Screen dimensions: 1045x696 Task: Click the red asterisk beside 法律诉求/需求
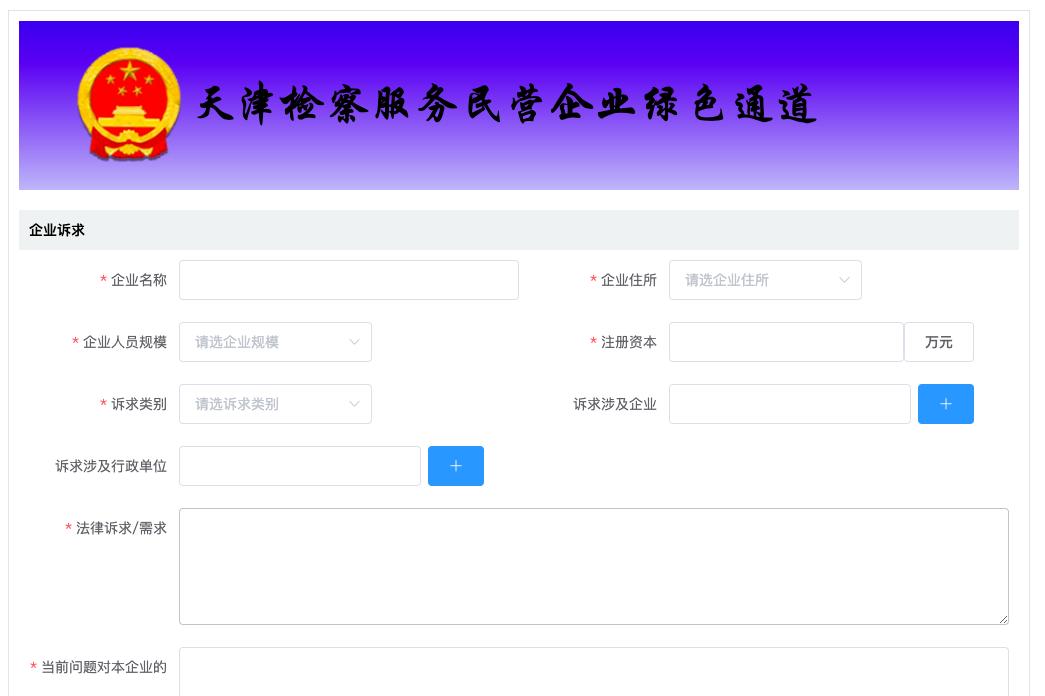[x=67, y=528]
